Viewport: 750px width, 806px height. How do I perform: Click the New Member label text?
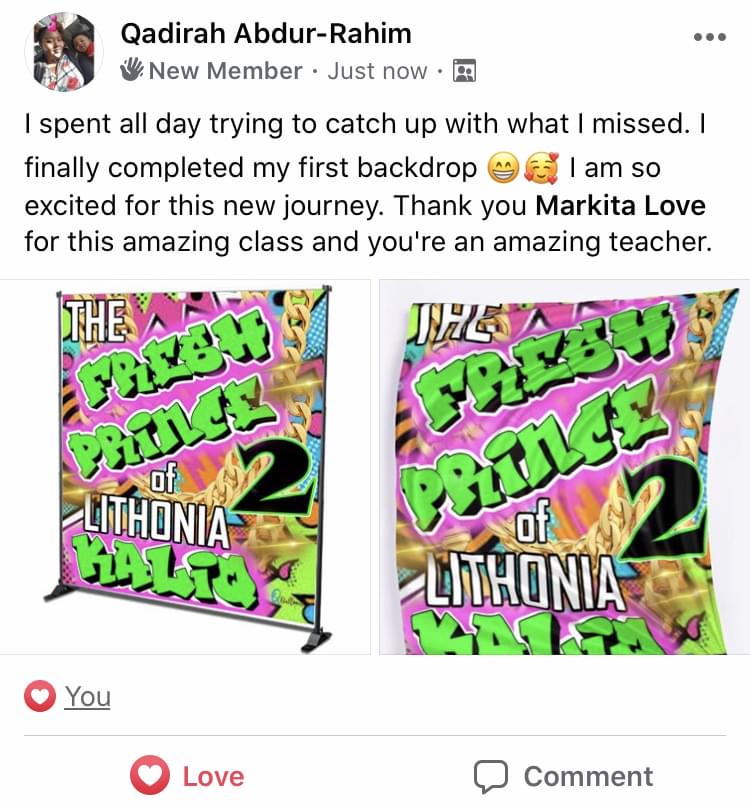click(x=225, y=71)
